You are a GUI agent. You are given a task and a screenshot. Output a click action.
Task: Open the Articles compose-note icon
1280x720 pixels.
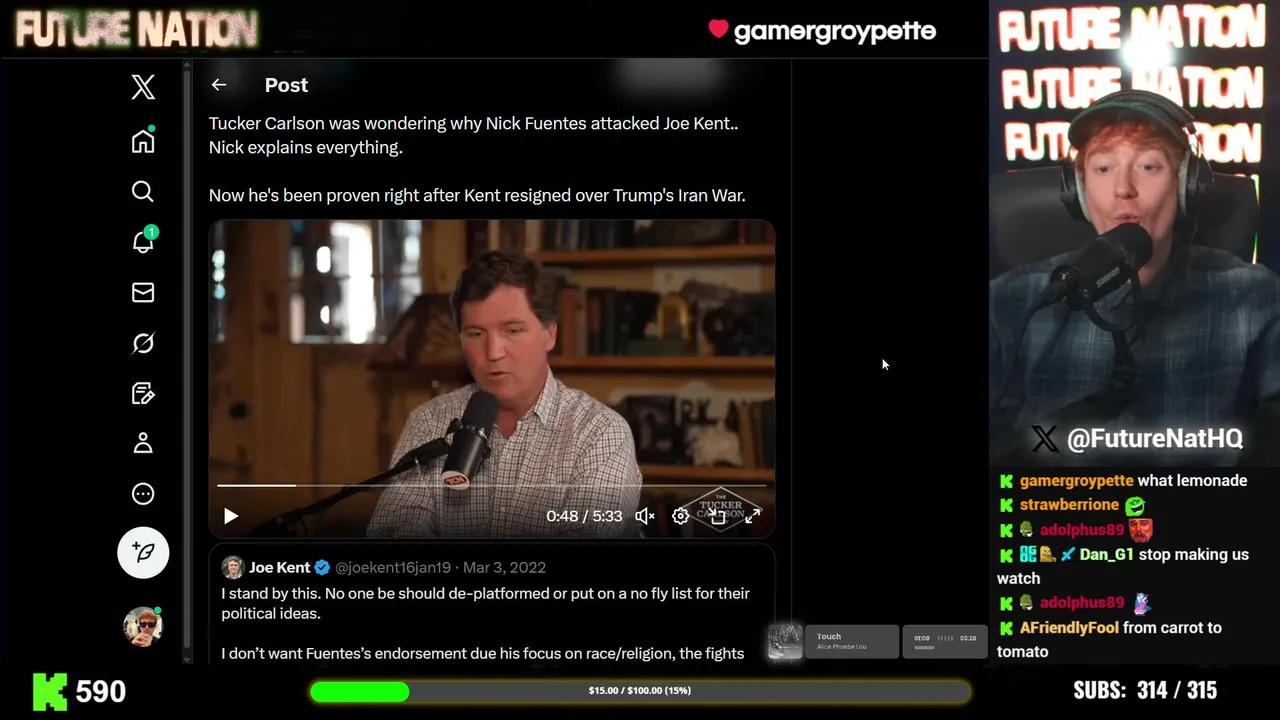click(143, 393)
